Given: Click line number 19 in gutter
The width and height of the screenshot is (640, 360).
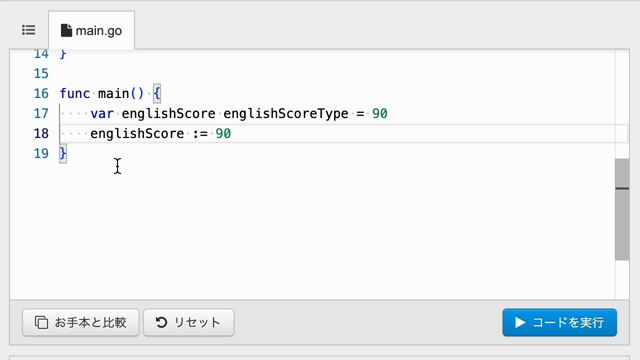Looking at the screenshot, I should pos(41,153).
